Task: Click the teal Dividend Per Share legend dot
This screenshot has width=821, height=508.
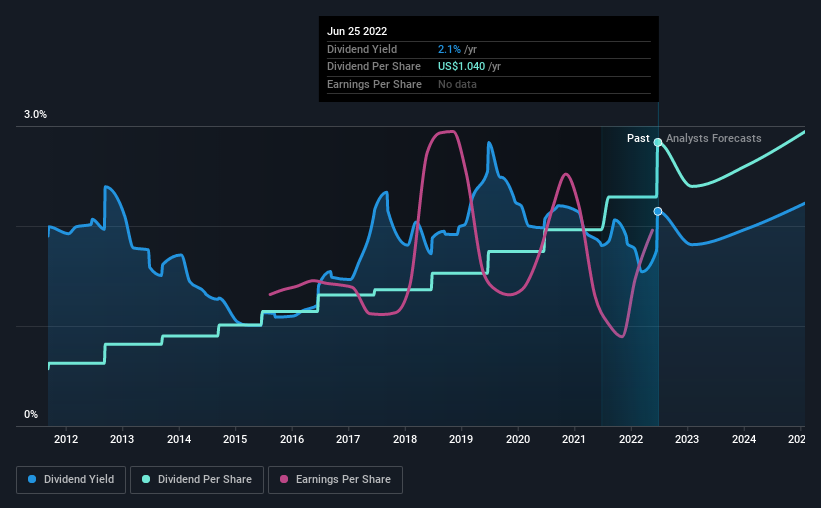Action: (x=146, y=479)
